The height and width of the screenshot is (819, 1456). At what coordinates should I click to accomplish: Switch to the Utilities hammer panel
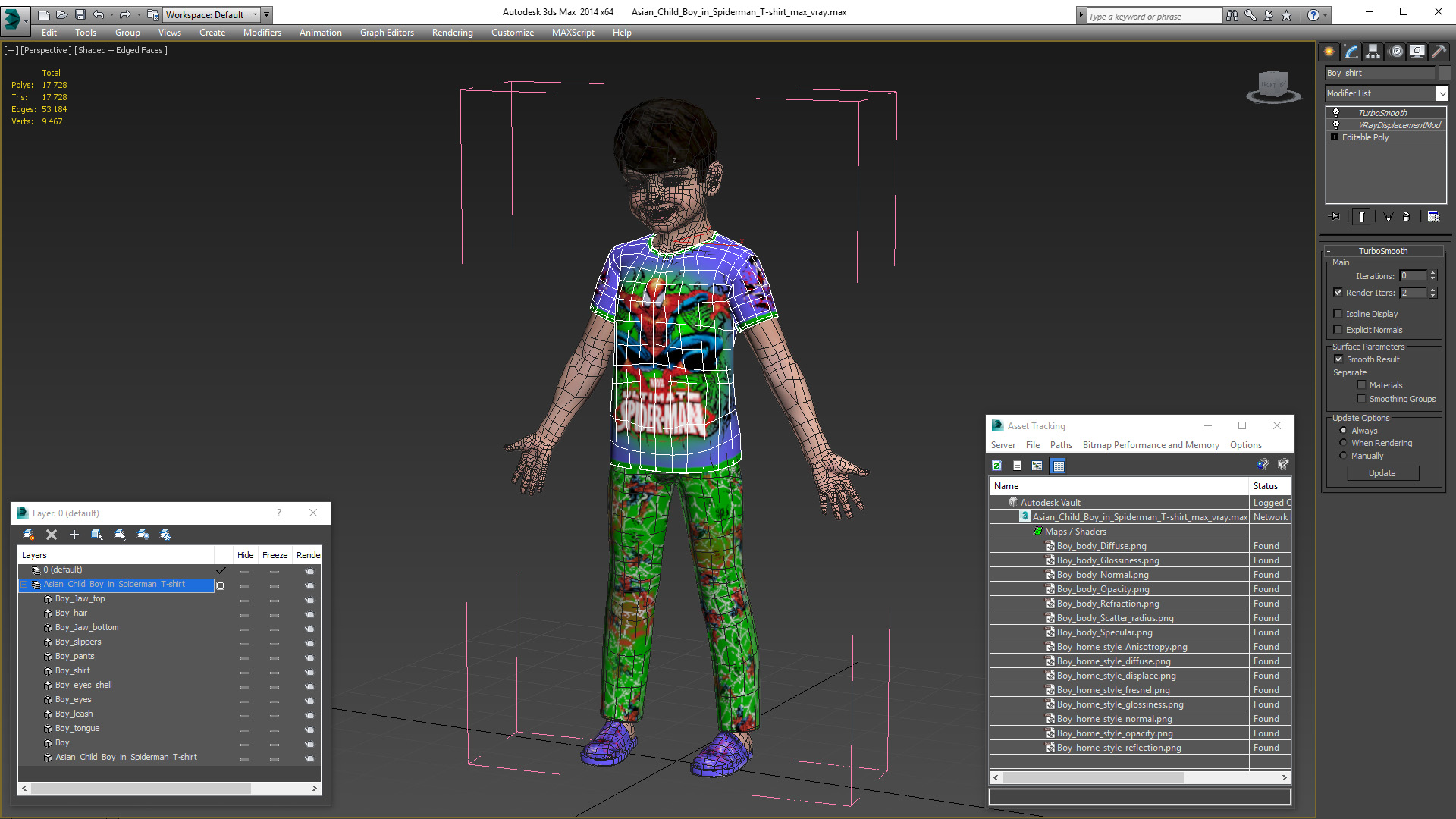pos(1439,52)
